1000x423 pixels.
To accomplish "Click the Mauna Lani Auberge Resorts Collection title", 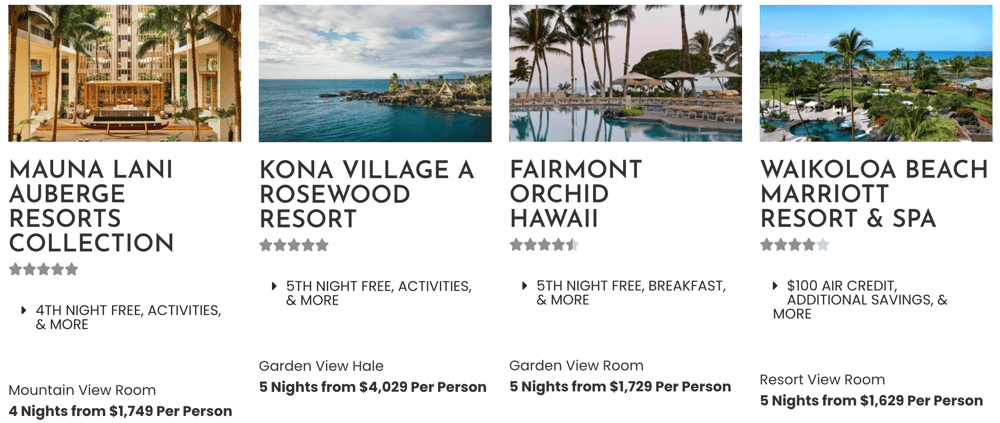I will (x=91, y=206).
